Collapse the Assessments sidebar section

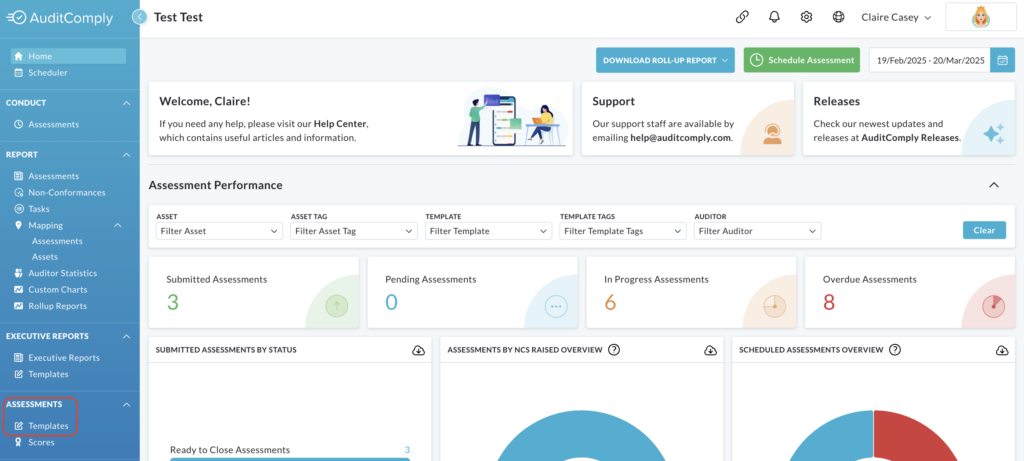click(127, 404)
